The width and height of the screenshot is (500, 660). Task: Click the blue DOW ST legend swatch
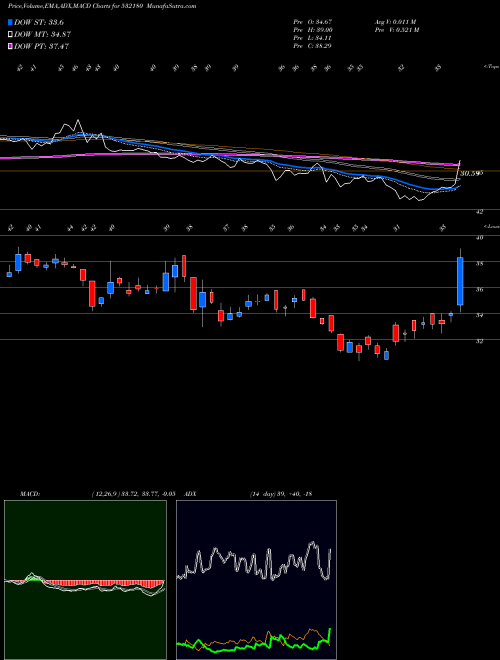click(x=10, y=22)
